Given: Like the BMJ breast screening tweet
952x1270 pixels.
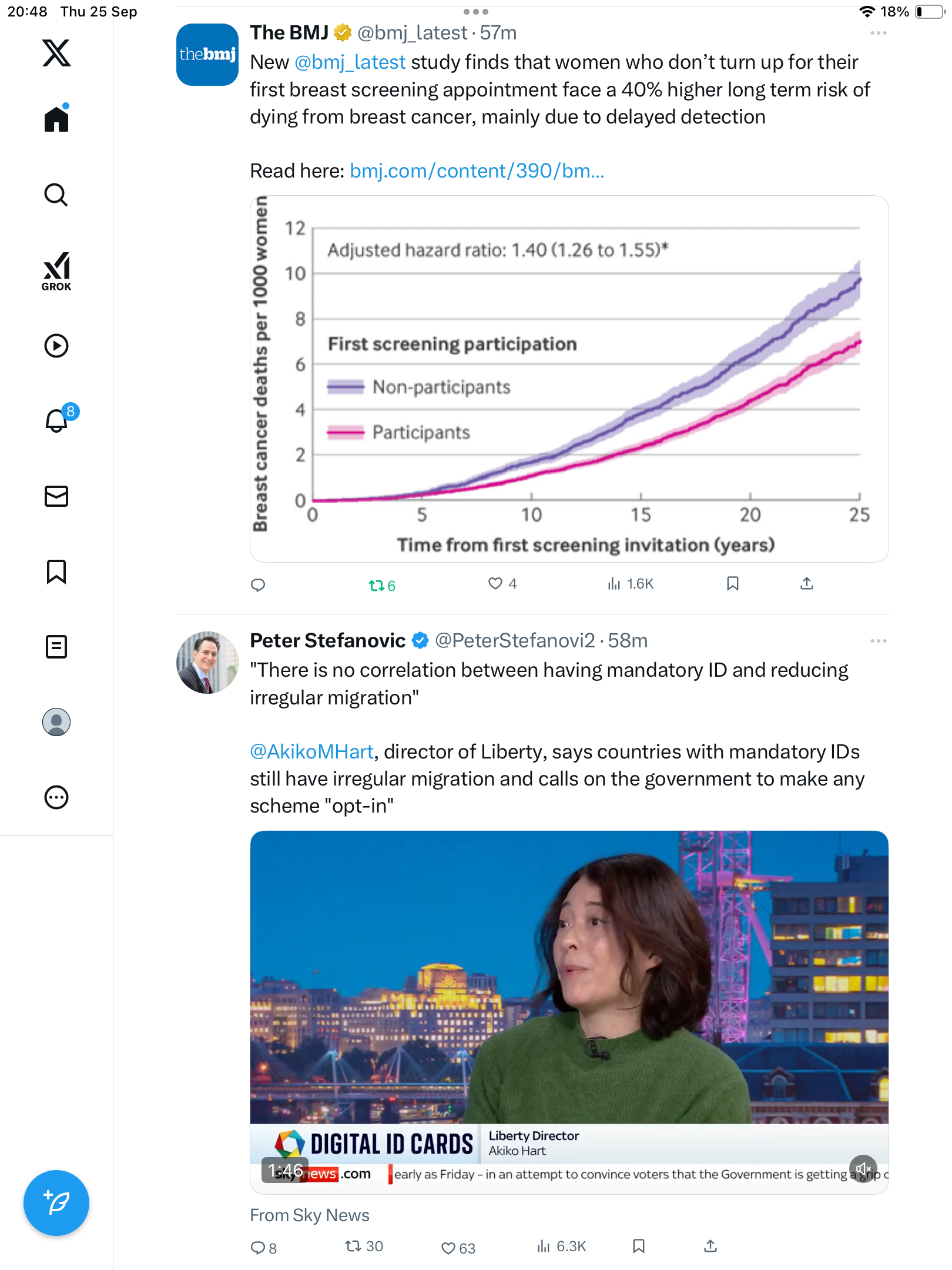Looking at the screenshot, I should pyautogui.click(x=496, y=583).
